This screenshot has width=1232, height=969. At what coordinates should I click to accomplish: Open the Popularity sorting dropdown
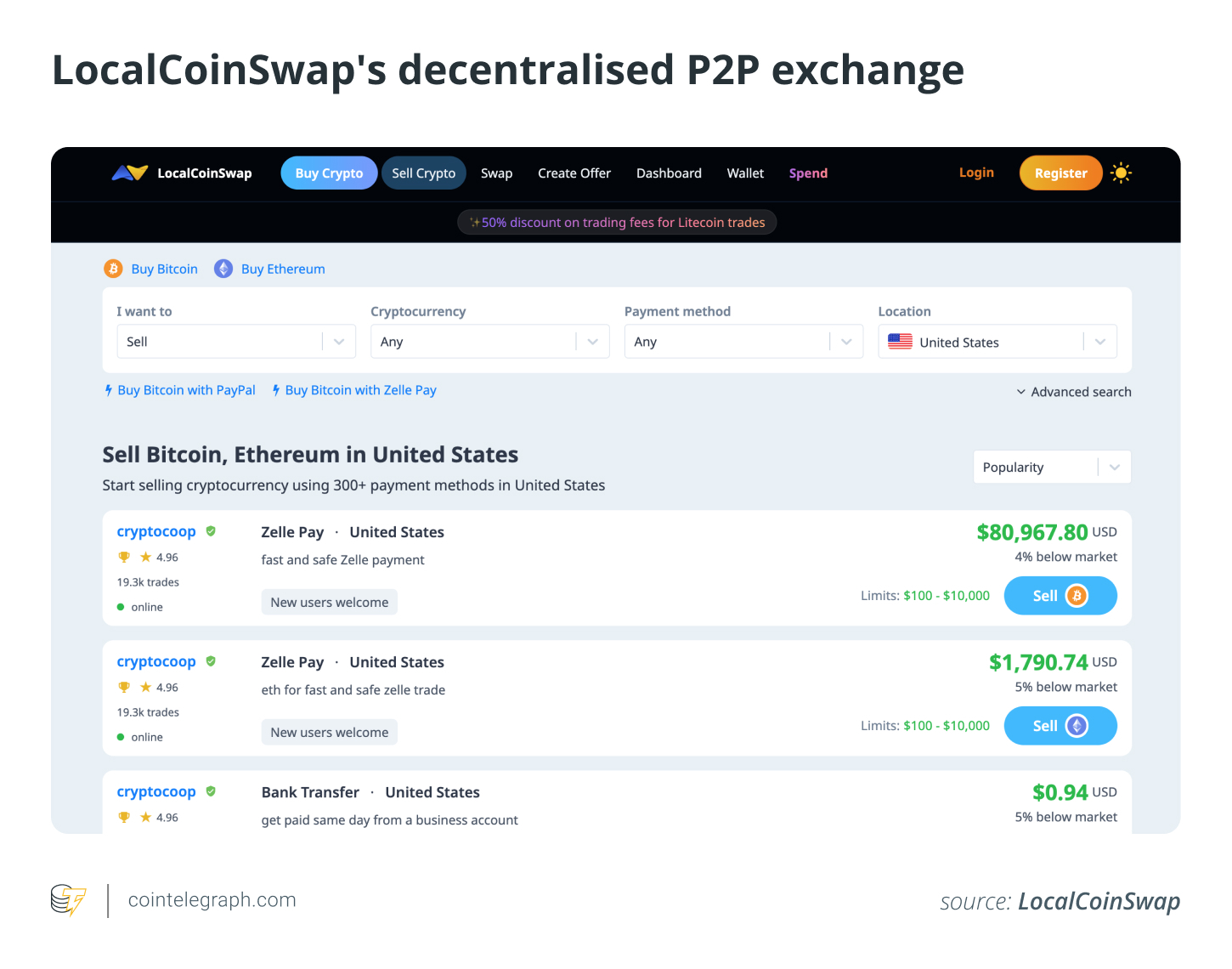click(x=1051, y=467)
